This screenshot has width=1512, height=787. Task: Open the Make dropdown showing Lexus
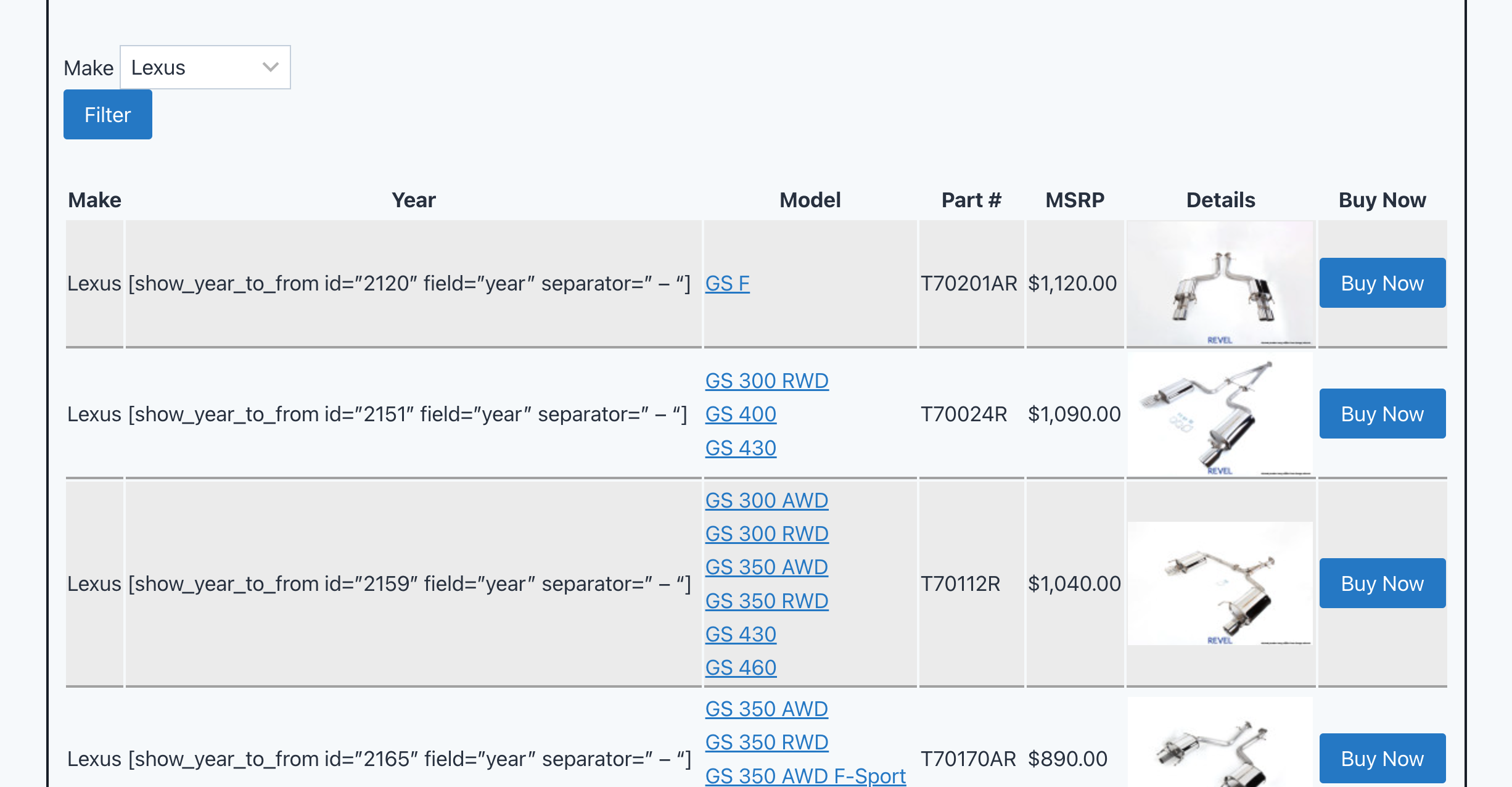[x=205, y=67]
